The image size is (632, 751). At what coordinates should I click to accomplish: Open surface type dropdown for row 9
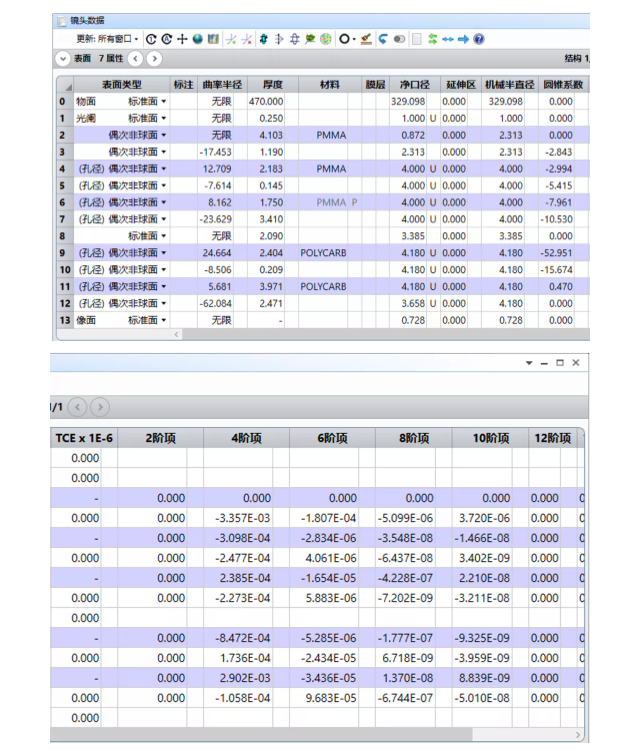164,253
